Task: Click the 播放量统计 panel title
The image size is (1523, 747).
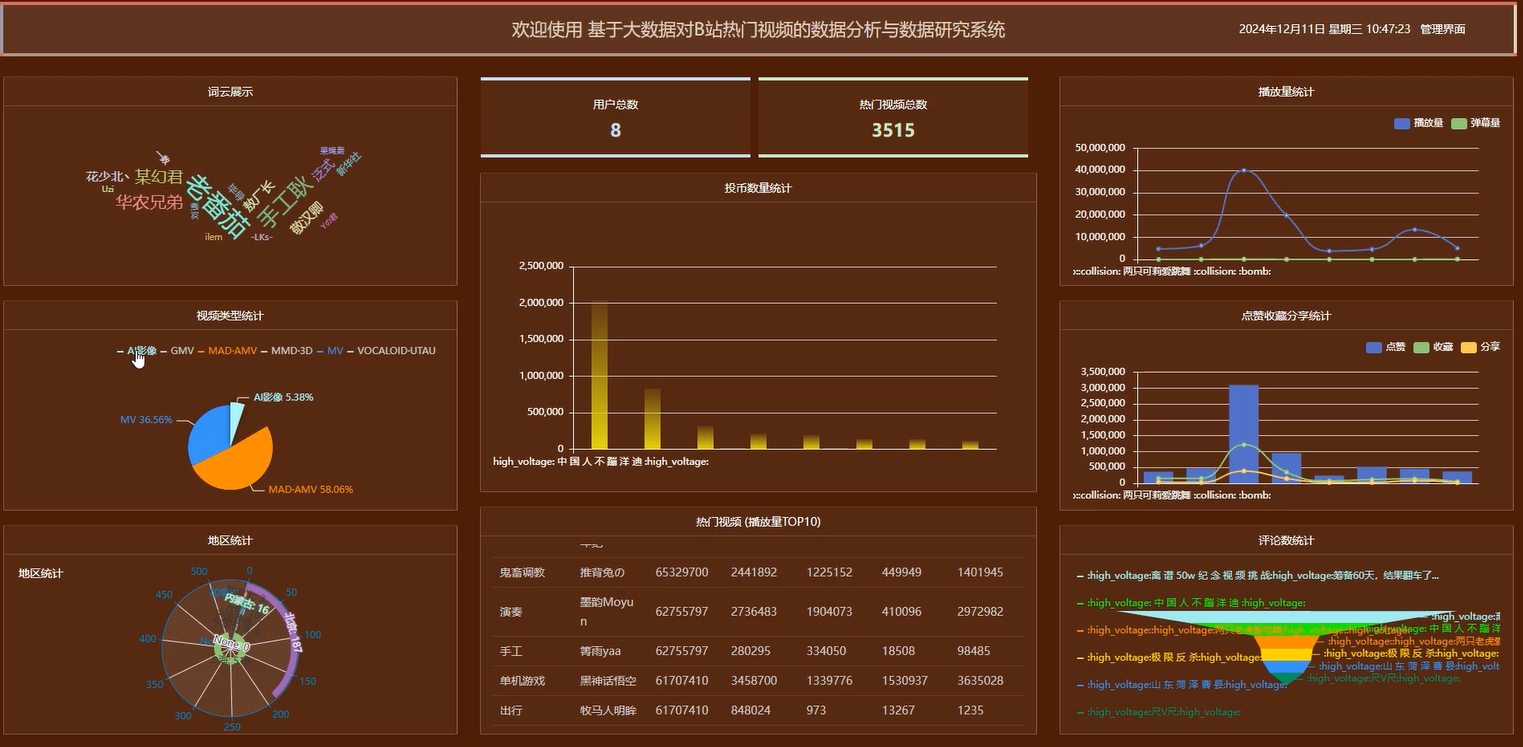Action: pos(1286,92)
